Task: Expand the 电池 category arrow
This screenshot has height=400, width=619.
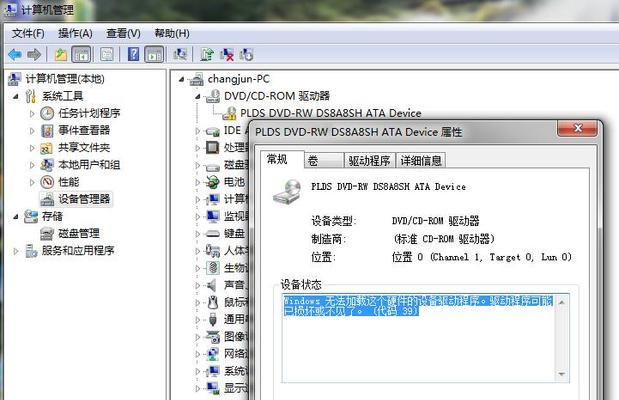Action: coord(198,182)
